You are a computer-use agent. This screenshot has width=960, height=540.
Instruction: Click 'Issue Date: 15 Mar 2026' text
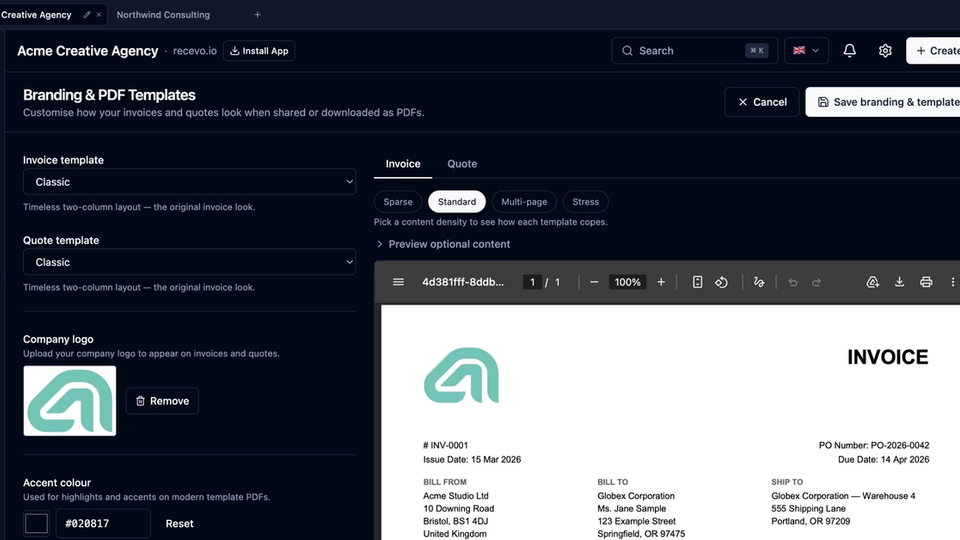click(472, 460)
